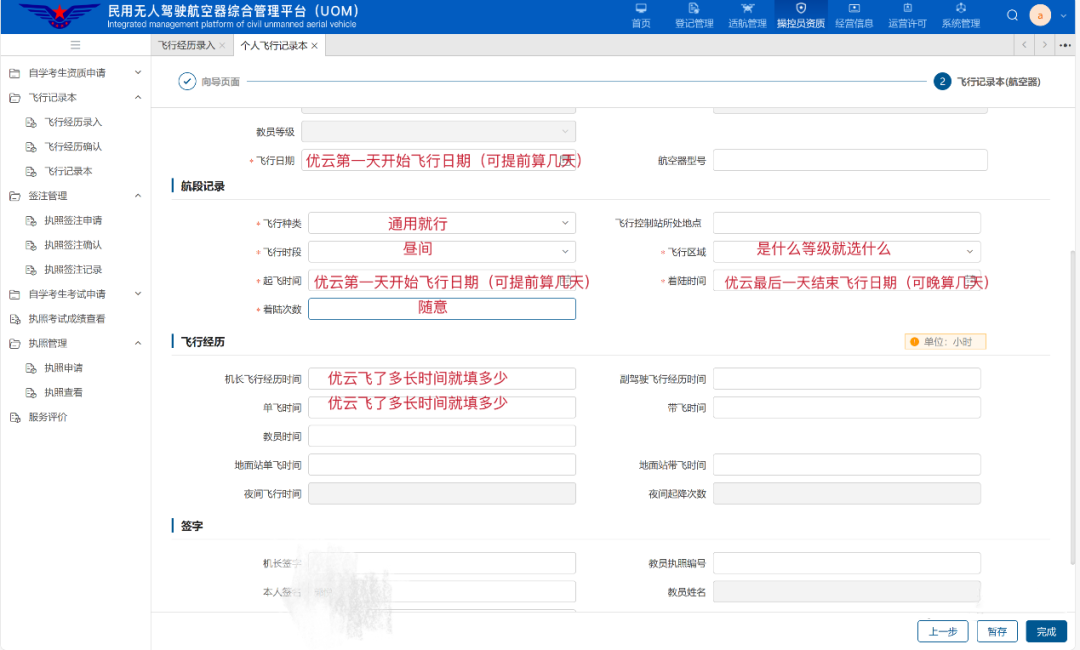The height and width of the screenshot is (650, 1080).
Task: Click the 地面站单飞时间 input
Action: [x=442, y=465]
